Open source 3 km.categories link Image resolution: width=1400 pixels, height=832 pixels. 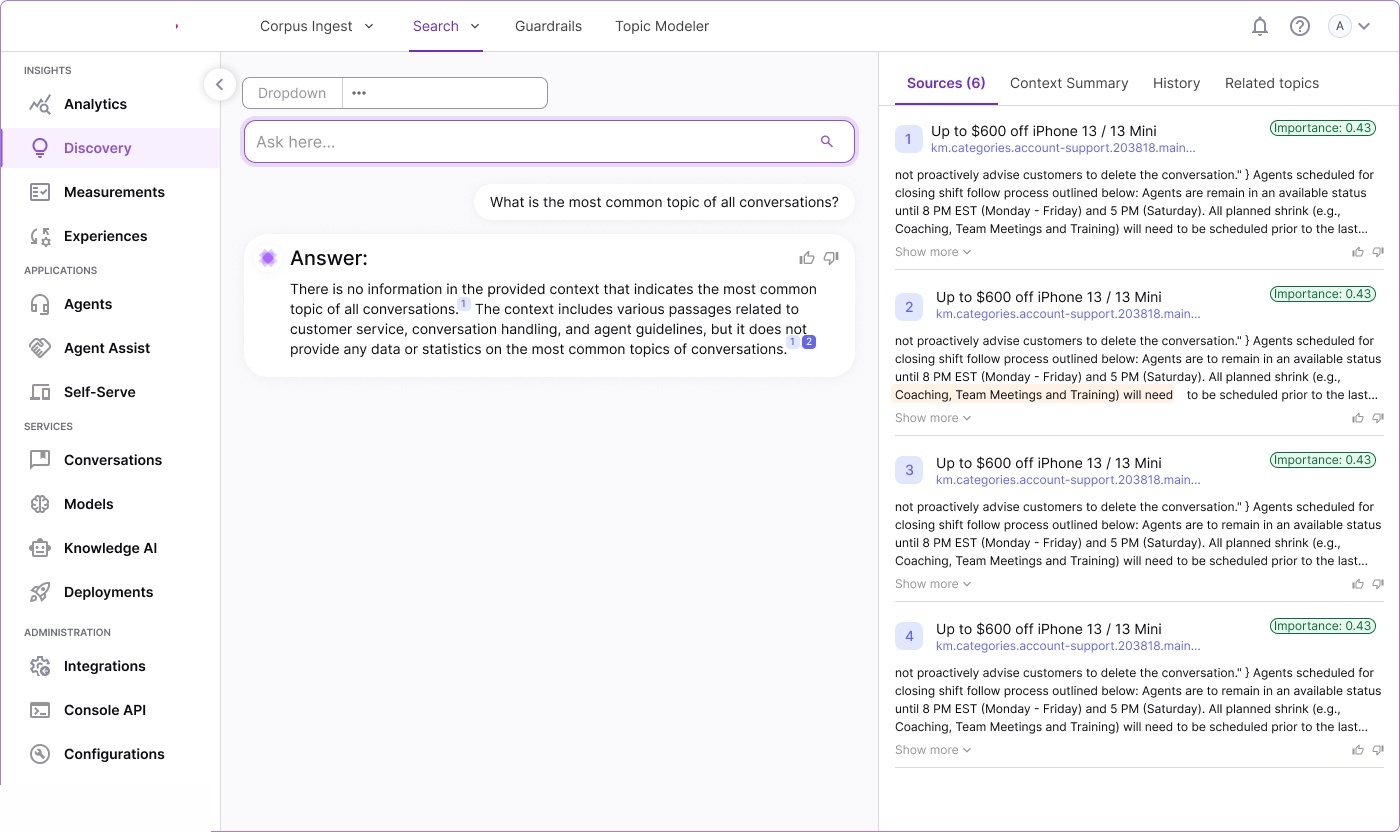point(1067,480)
